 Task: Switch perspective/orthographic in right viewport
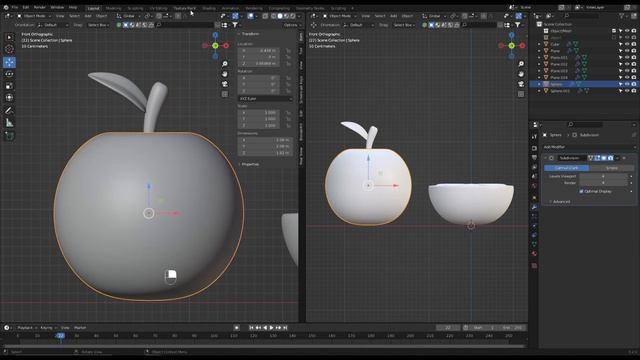click(521, 94)
